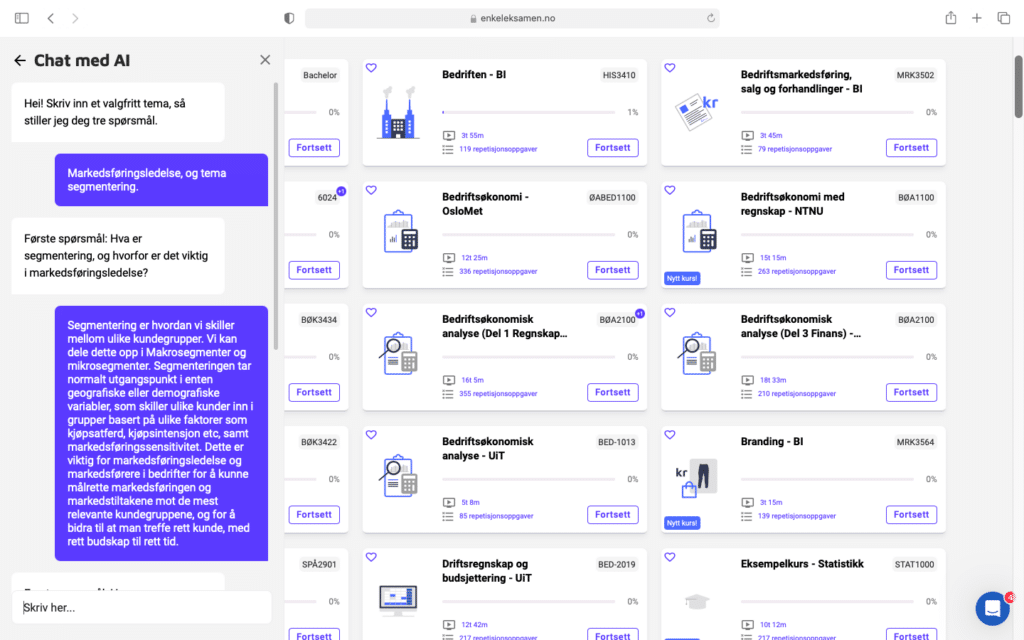Click Fortsett on Branding - BI card
Image resolution: width=1024 pixels, height=640 pixels.
911,515
